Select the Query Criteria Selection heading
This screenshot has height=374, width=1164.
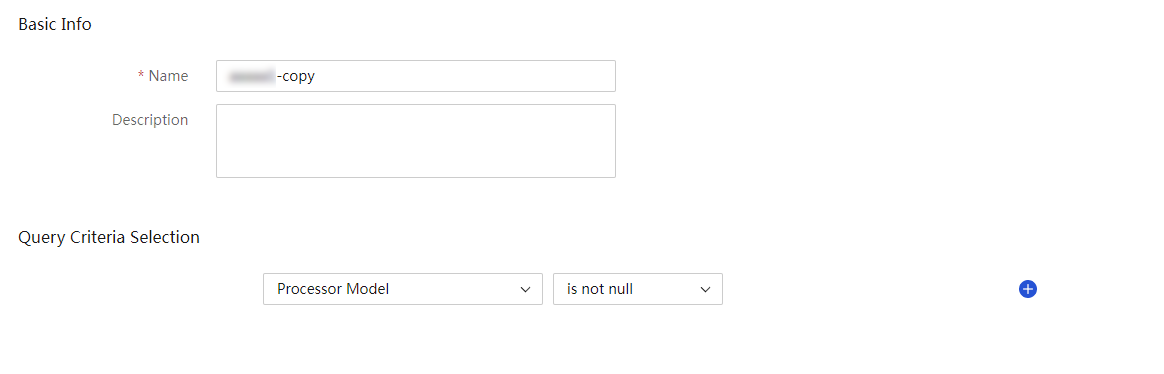(x=109, y=237)
